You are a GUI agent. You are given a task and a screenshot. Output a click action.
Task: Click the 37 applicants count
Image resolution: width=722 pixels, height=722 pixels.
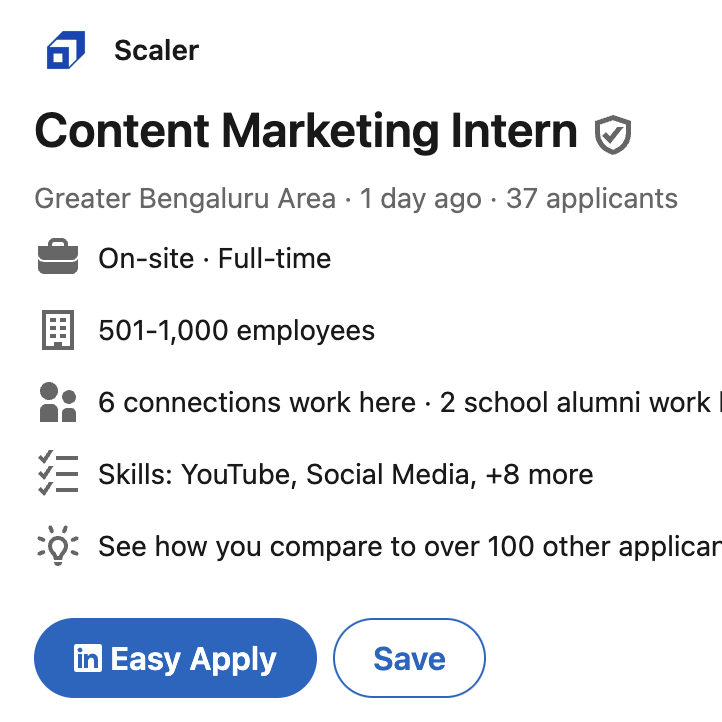click(592, 199)
